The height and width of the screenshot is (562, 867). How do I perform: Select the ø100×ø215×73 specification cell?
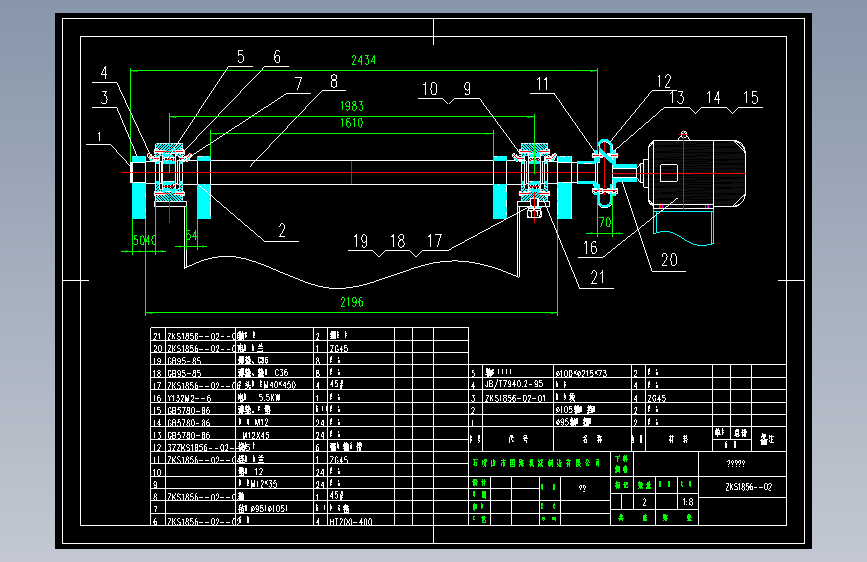tap(582, 373)
